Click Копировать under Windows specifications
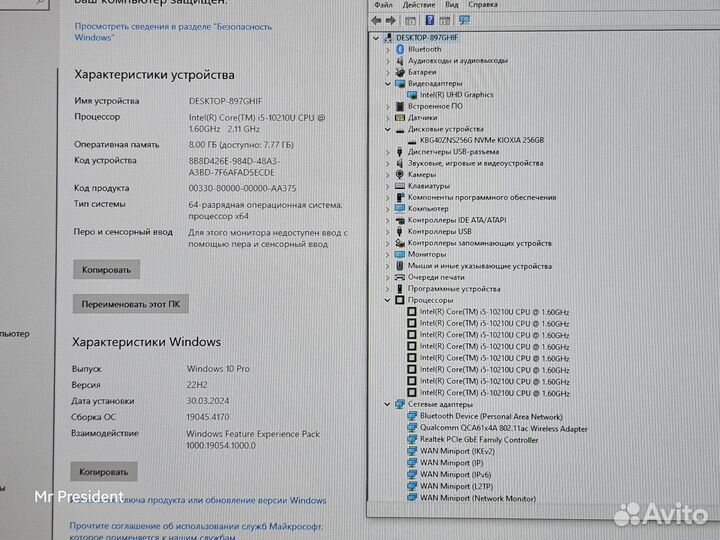 [x=104, y=472]
